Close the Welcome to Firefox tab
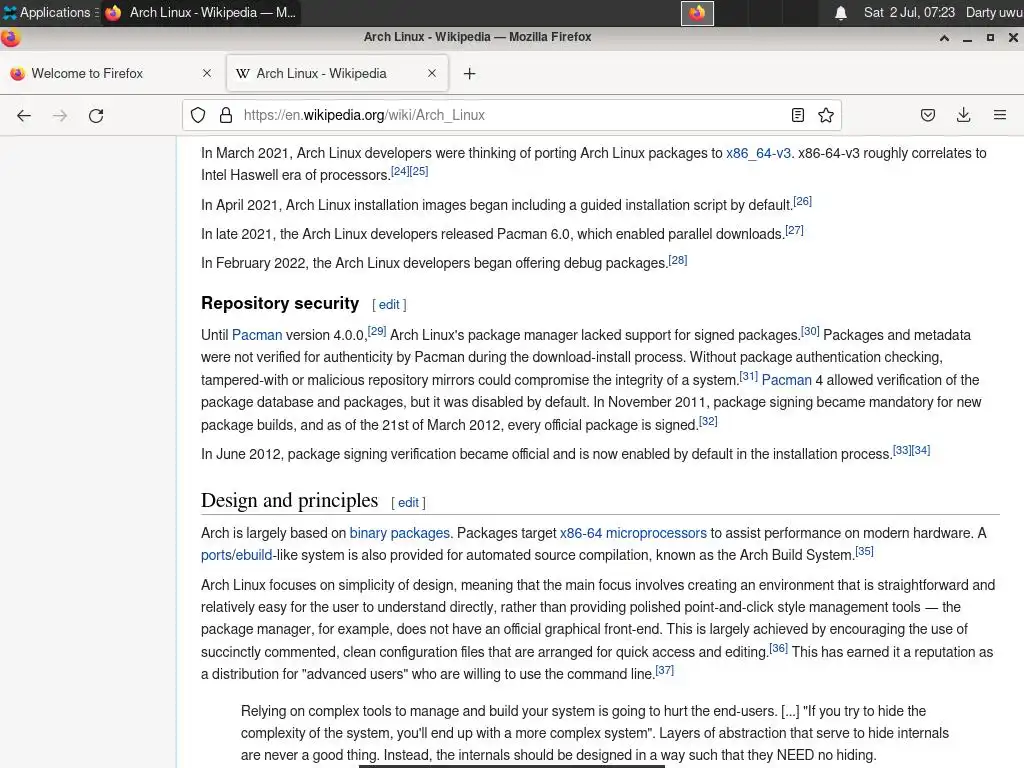Screen dimensions: 1024x768 pyautogui.click(x=207, y=73)
